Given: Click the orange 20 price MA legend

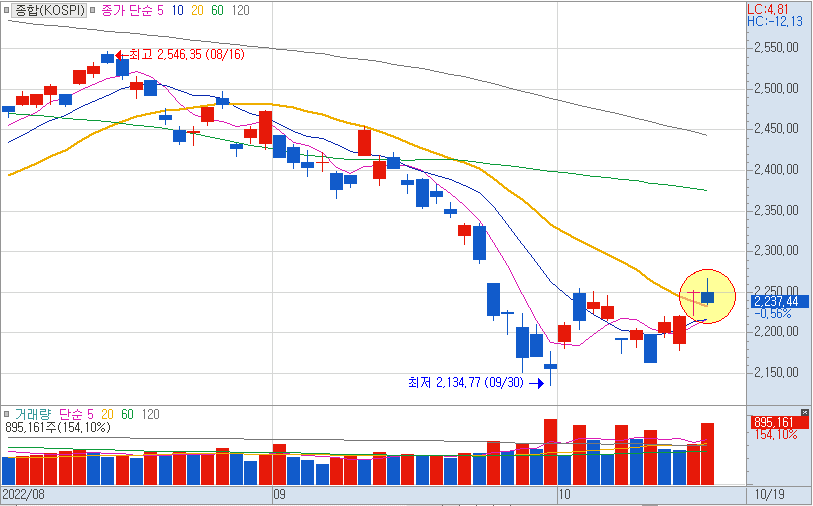Looking at the screenshot, I should click(x=197, y=10).
